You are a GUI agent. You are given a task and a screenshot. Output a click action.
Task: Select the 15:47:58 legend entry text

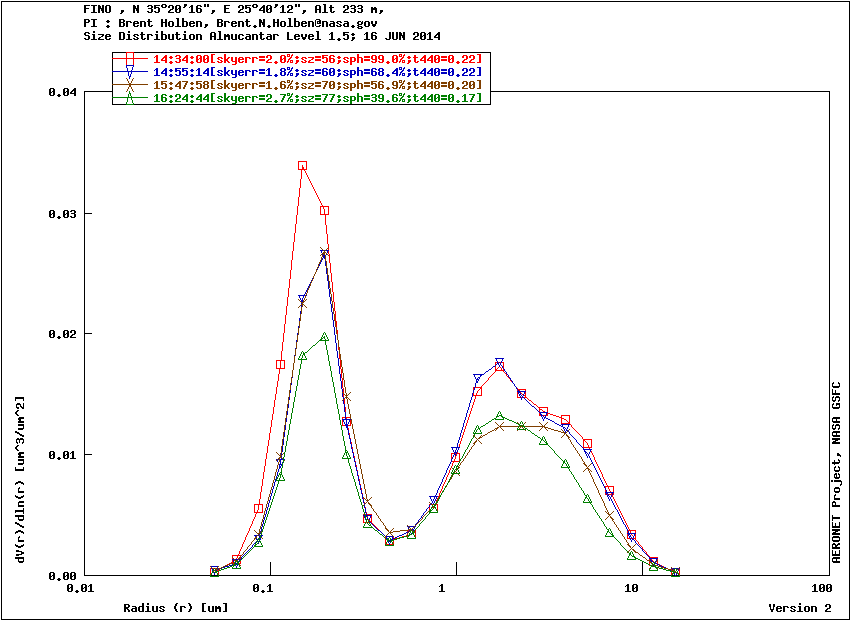coord(317,85)
